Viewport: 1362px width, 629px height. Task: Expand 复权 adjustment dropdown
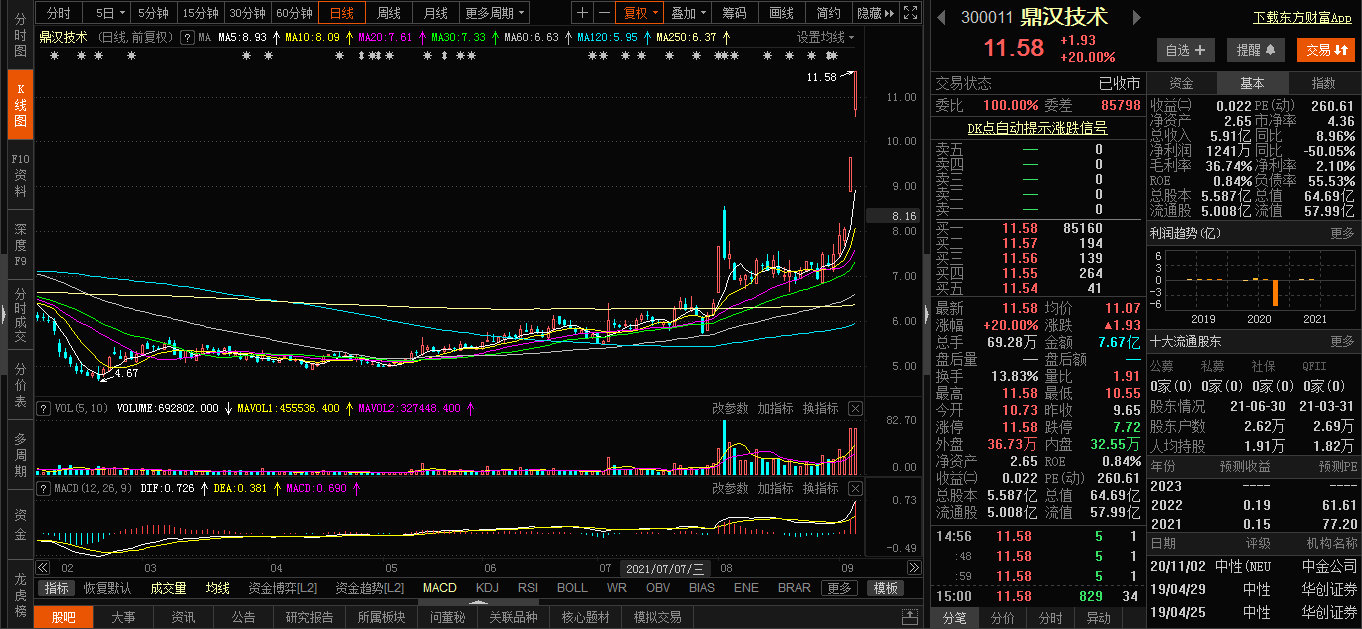640,13
